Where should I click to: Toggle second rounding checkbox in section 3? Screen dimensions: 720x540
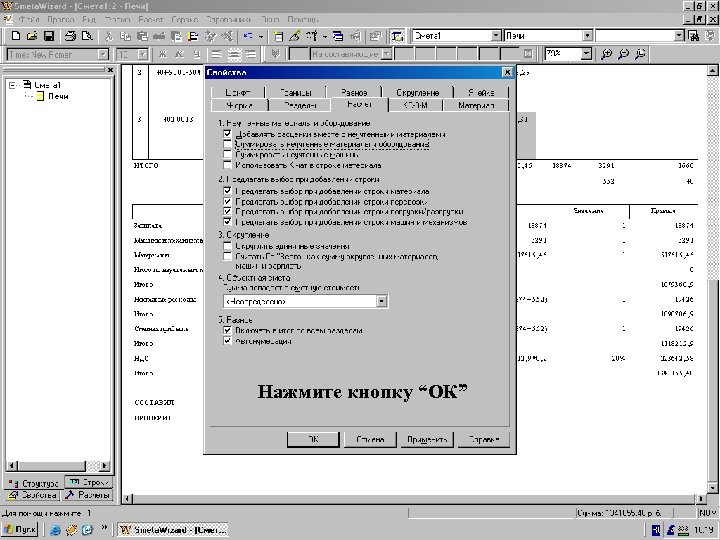point(227,256)
